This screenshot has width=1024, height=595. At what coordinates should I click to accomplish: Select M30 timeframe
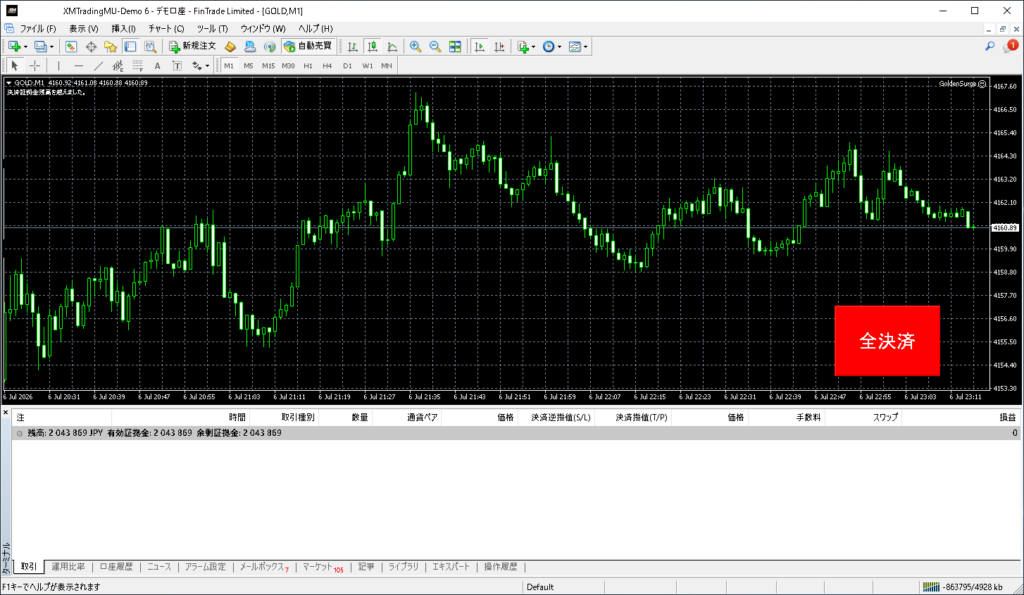pyautogui.click(x=288, y=66)
